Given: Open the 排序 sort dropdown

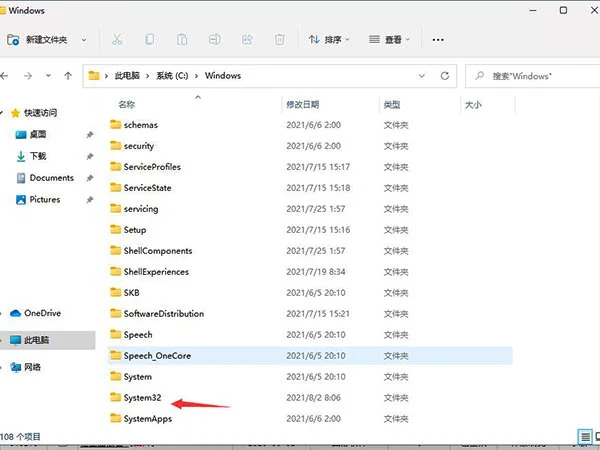Looking at the screenshot, I should click(329, 39).
